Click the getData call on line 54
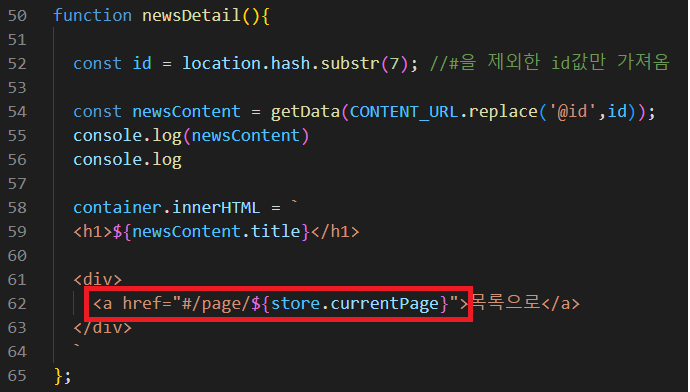The height and width of the screenshot is (392, 690). pyautogui.click(x=305, y=112)
